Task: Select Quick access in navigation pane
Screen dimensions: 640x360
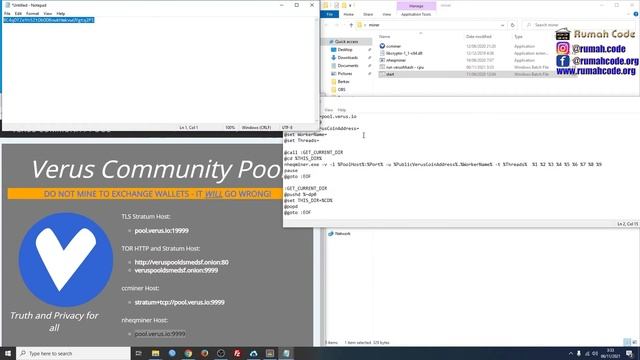Action: click(x=346, y=42)
